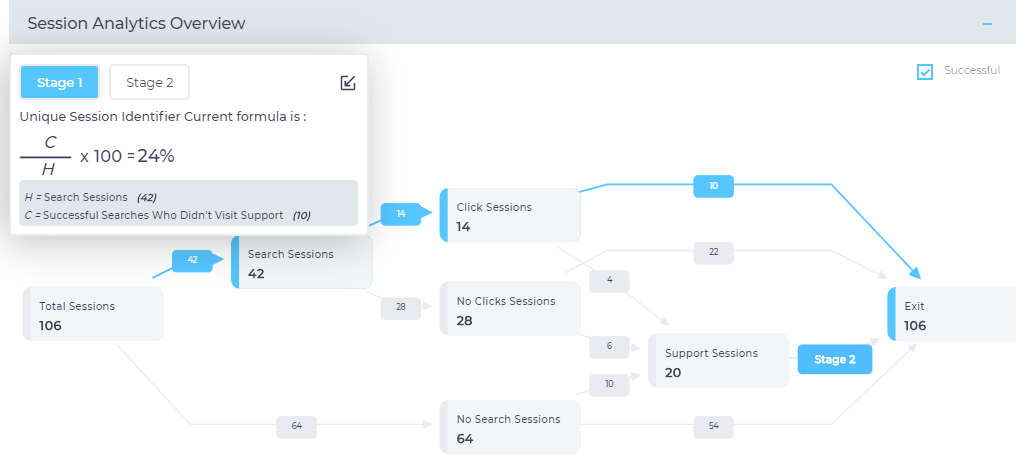
Task: Click the 22 flow label
Action: tap(713, 252)
